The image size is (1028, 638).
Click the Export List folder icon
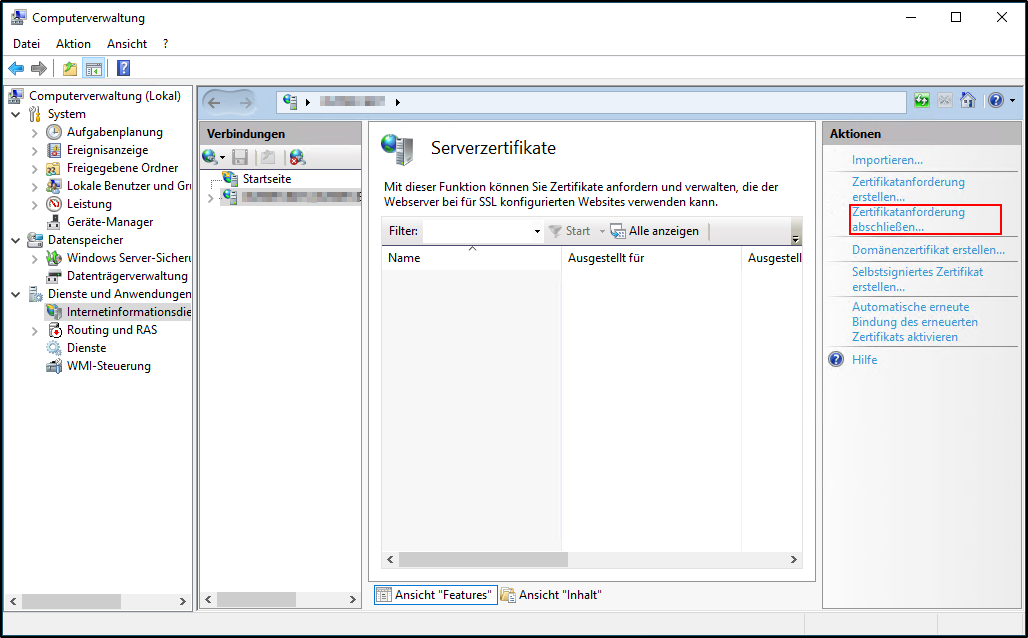point(68,68)
